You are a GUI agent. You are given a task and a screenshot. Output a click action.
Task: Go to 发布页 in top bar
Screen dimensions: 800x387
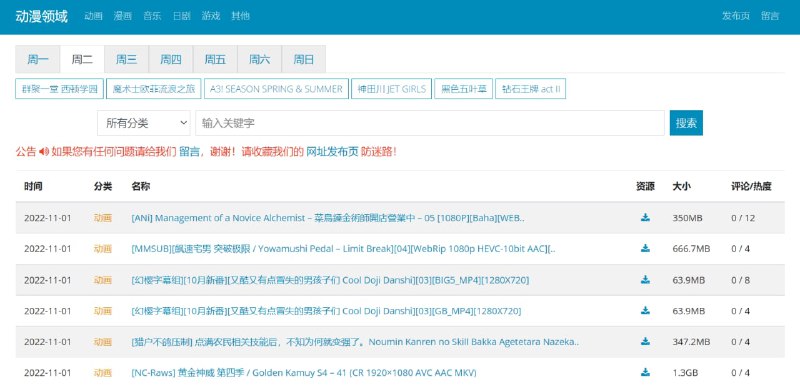point(736,16)
